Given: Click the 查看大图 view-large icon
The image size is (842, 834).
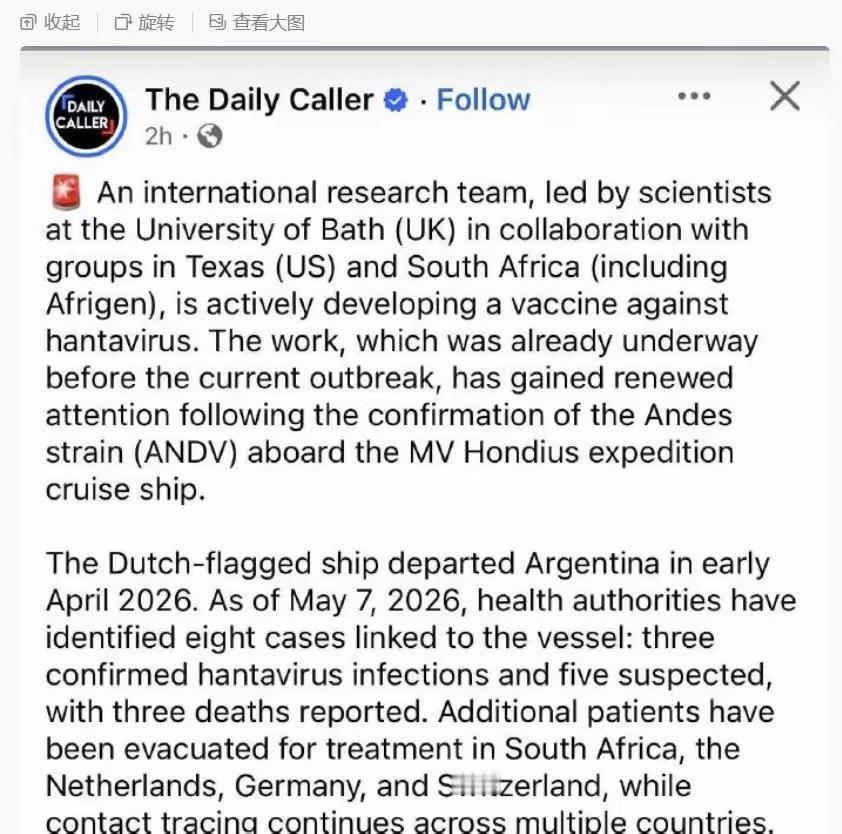Looking at the screenshot, I should click(217, 22).
